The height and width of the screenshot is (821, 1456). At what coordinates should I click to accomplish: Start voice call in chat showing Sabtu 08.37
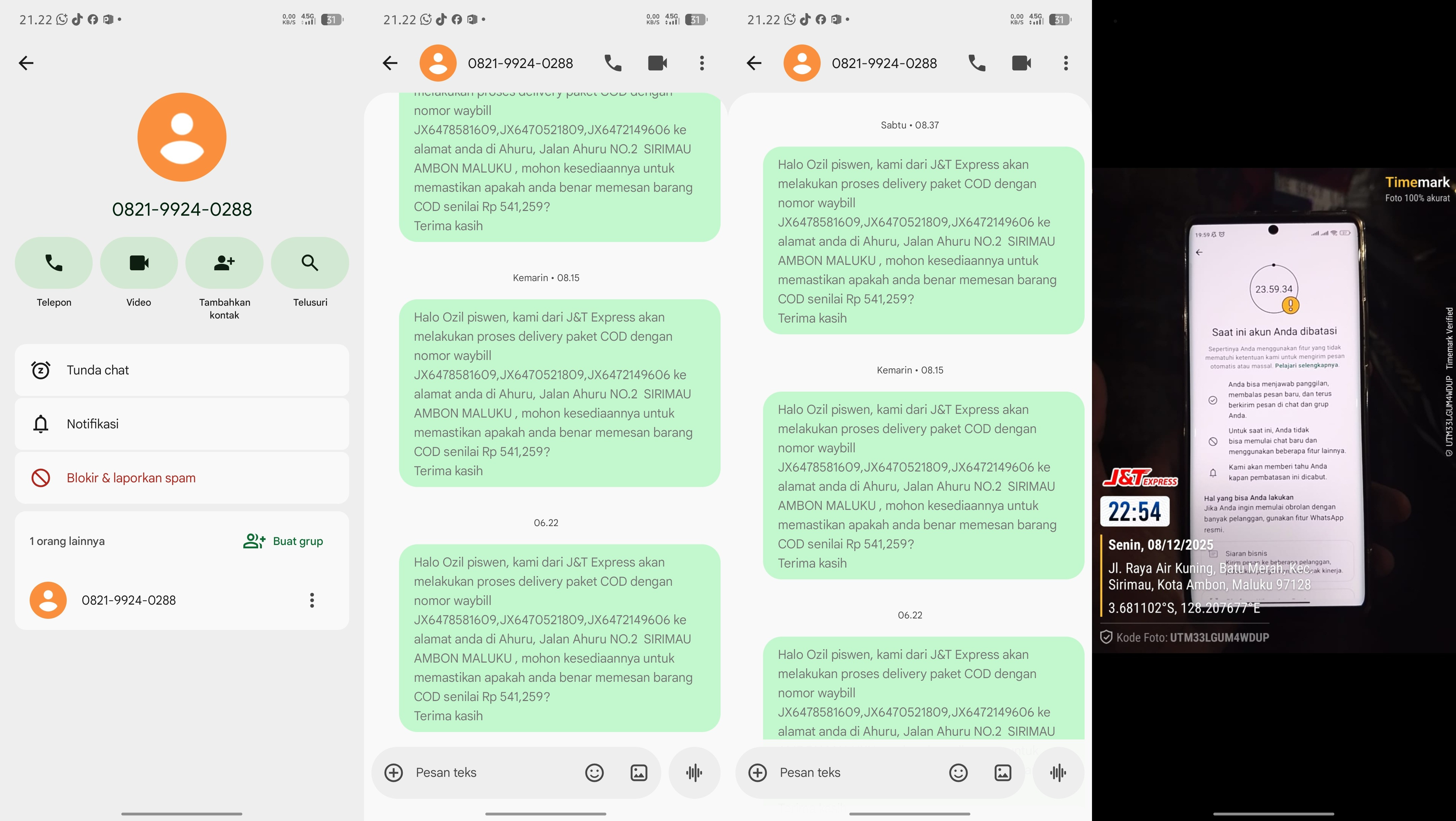(x=977, y=63)
